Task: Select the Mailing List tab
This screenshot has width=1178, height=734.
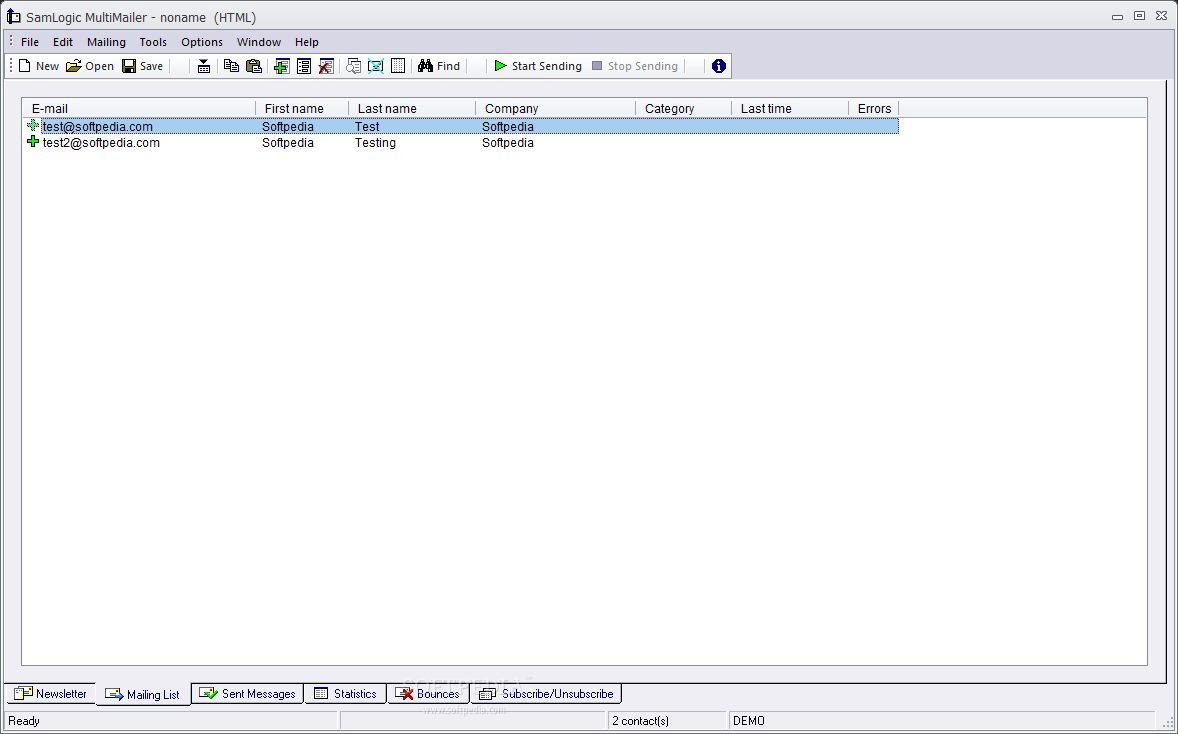Action: [143, 694]
